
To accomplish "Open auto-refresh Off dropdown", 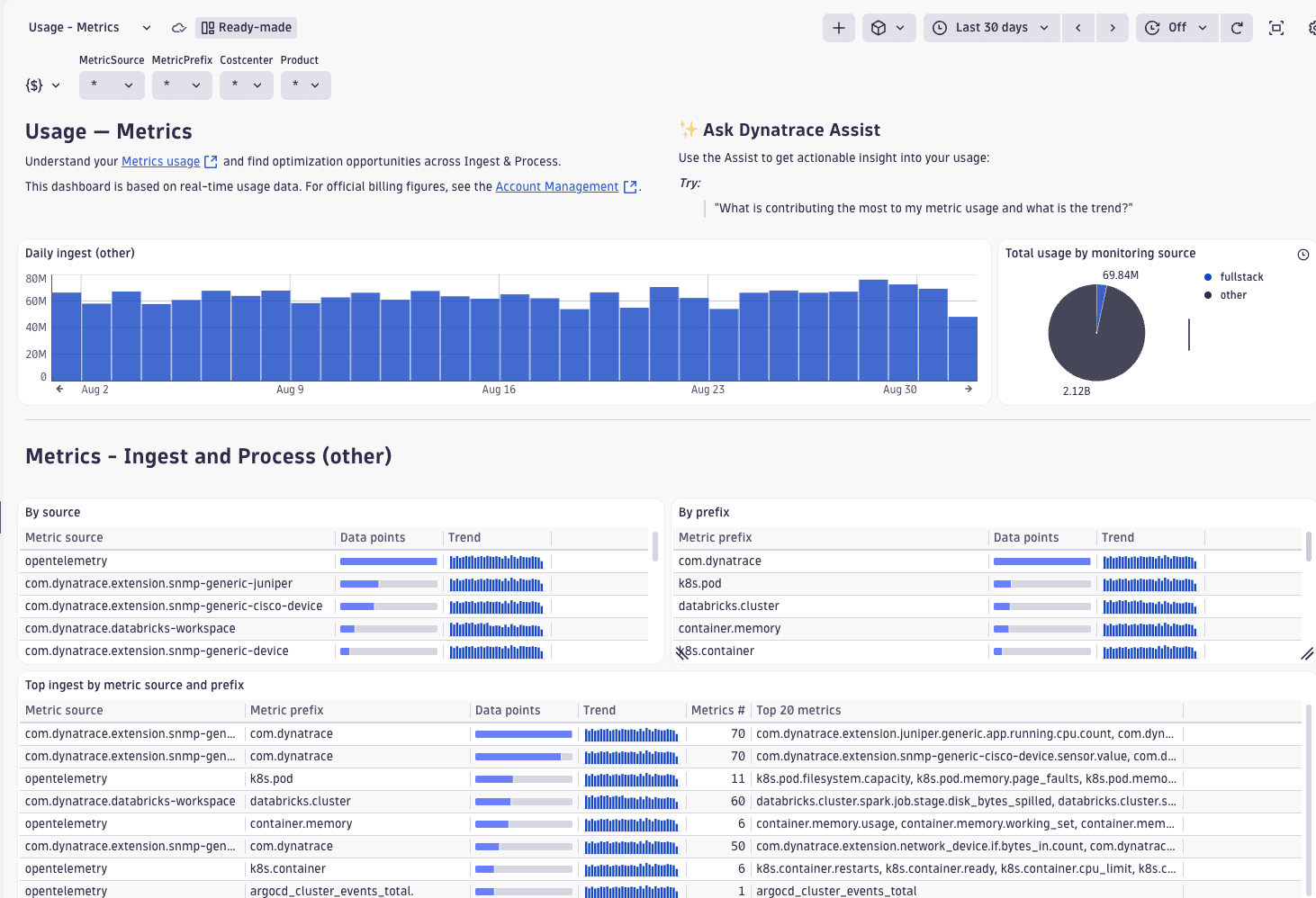I will pyautogui.click(x=1176, y=28).
